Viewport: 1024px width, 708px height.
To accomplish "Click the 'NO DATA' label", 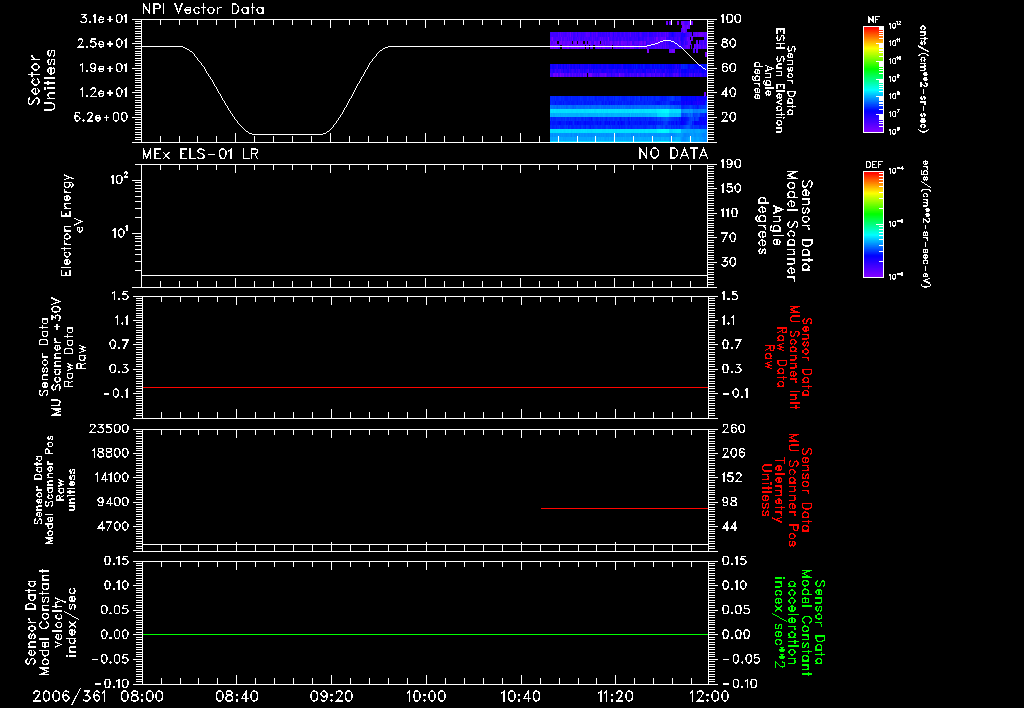I will click(x=673, y=154).
